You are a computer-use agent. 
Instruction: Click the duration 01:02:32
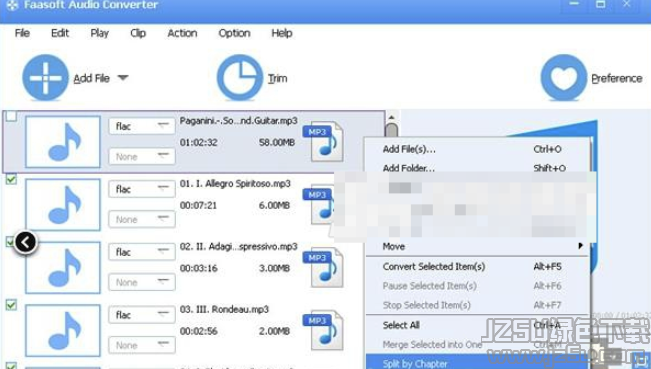pos(198,142)
